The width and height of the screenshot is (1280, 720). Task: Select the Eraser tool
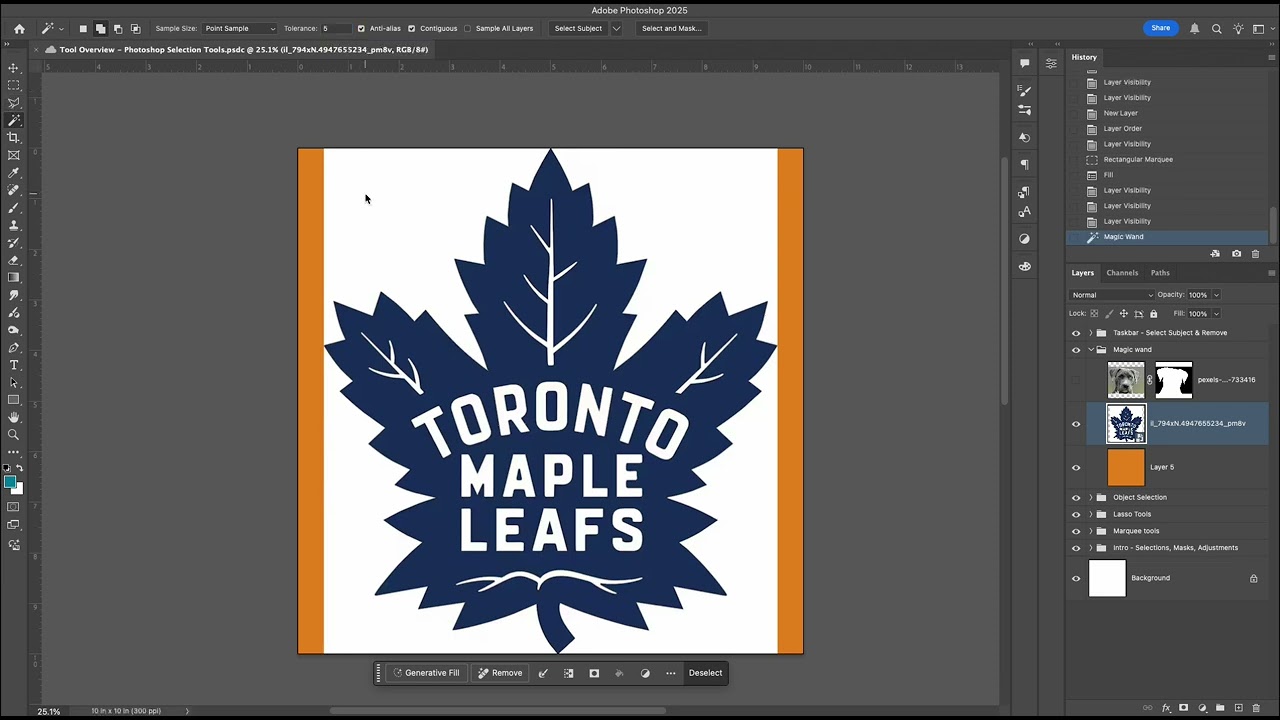tap(14, 260)
